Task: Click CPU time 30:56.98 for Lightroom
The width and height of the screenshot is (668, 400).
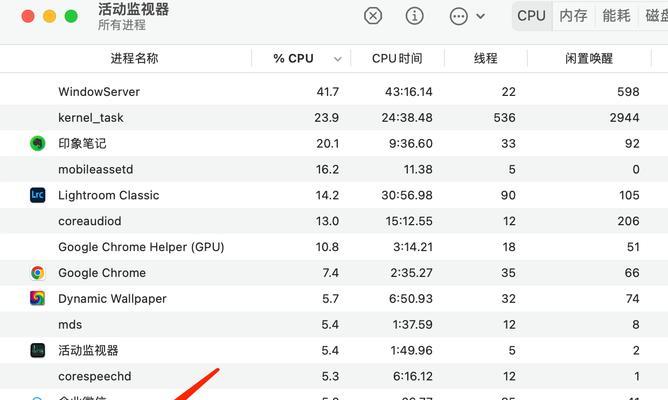Action: click(407, 195)
